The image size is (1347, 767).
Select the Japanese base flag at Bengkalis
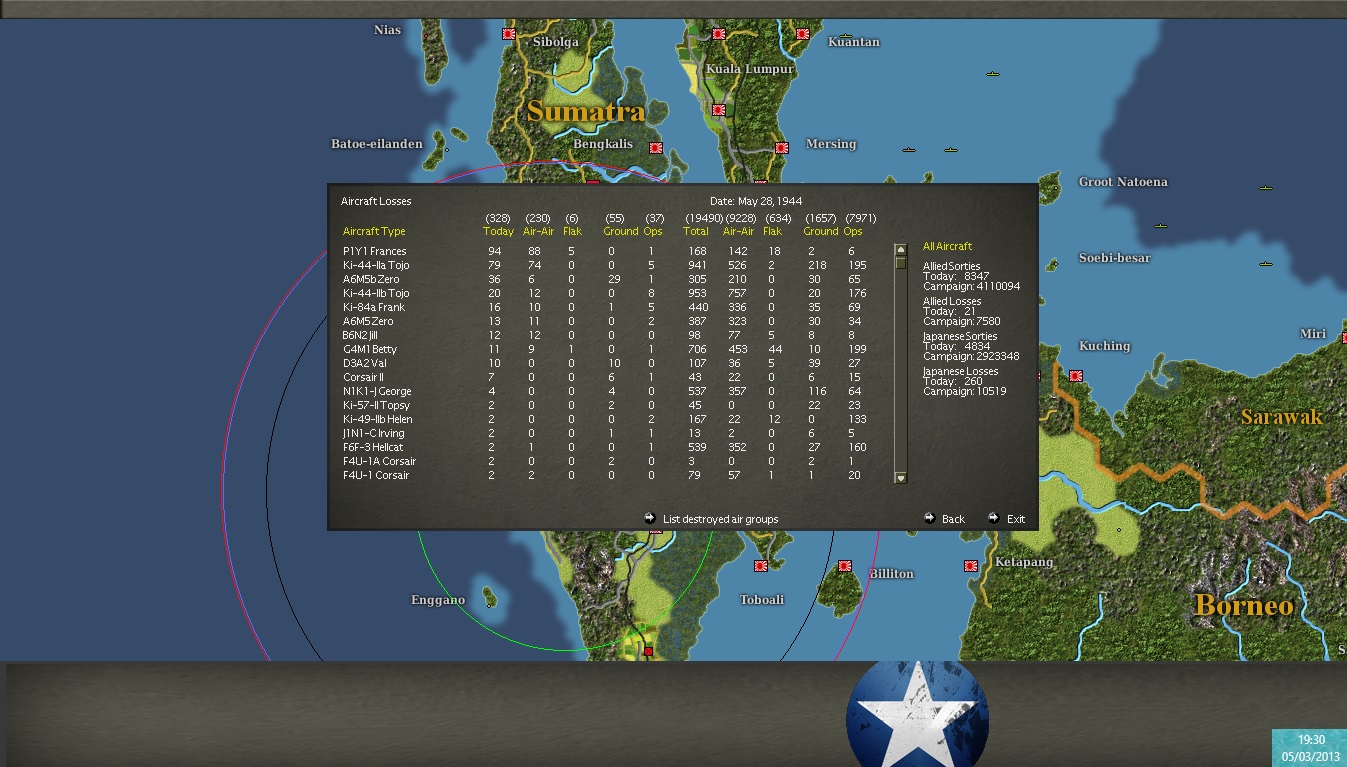(x=656, y=147)
